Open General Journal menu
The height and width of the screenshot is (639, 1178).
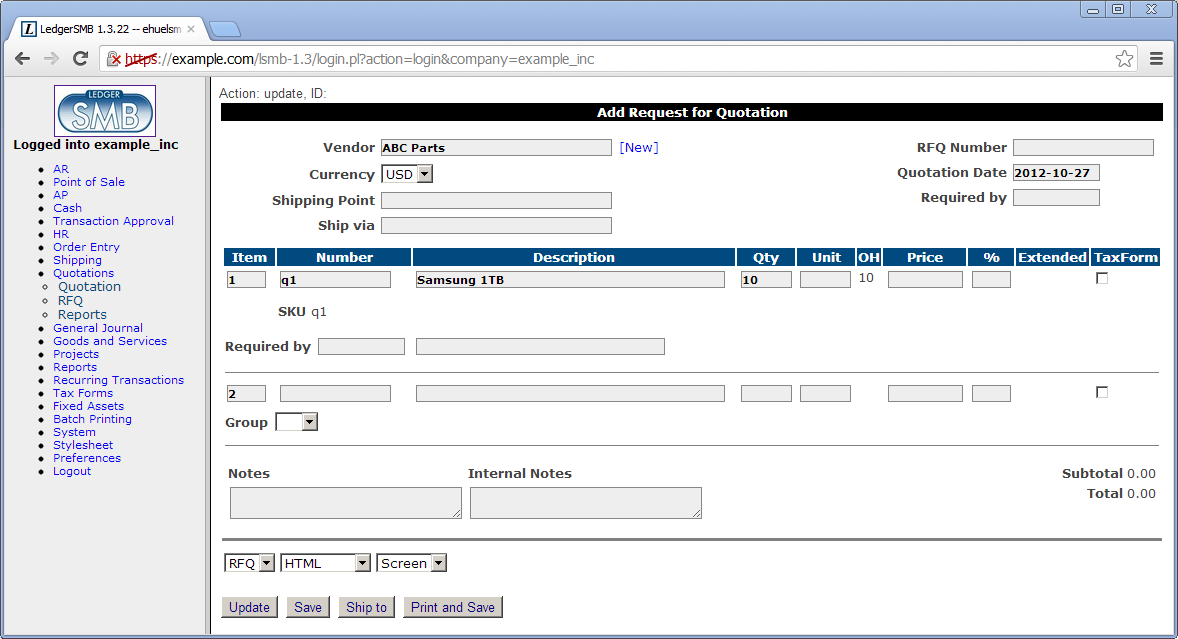(x=97, y=328)
